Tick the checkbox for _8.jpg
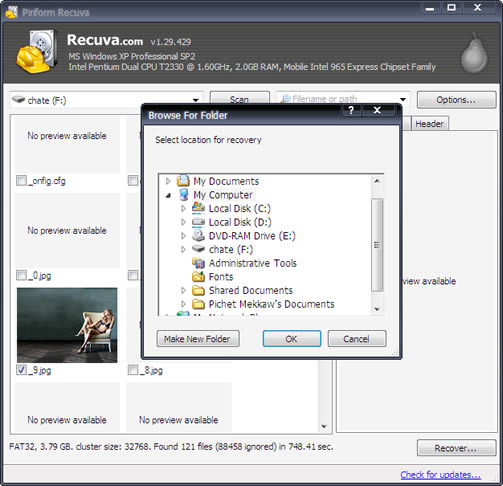Image resolution: width=503 pixels, height=486 pixels. pos(133,370)
